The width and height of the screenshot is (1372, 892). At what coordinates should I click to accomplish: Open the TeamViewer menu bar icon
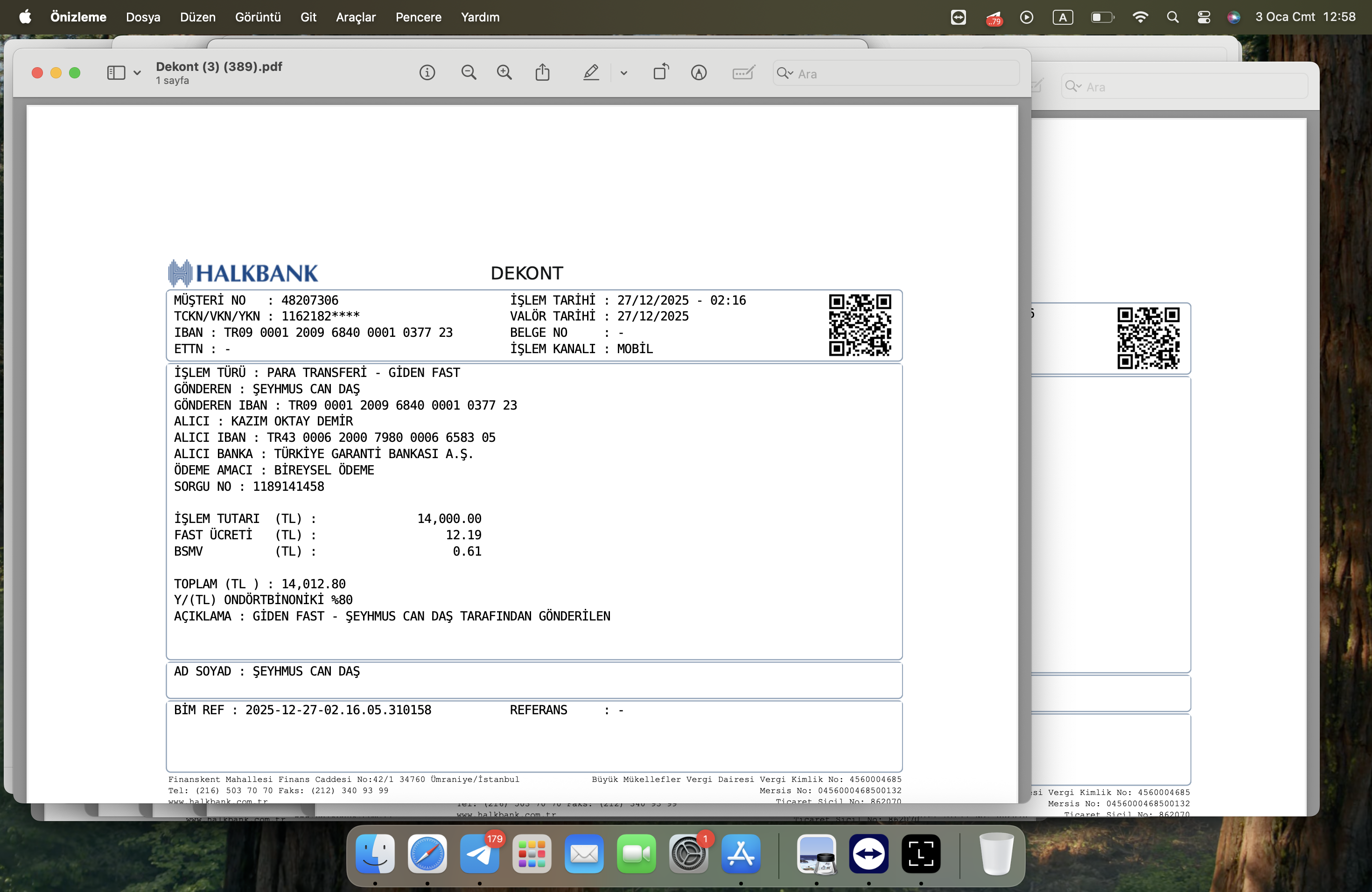[958, 17]
